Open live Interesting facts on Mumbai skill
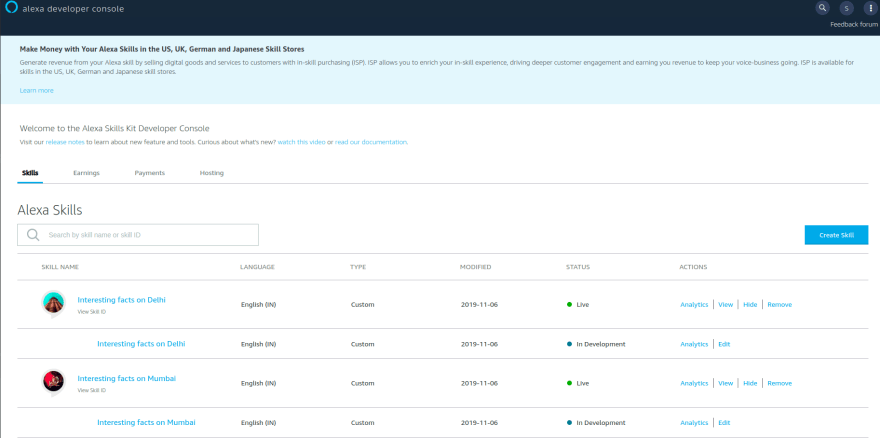The height and width of the screenshot is (438, 880). (x=127, y=378)
